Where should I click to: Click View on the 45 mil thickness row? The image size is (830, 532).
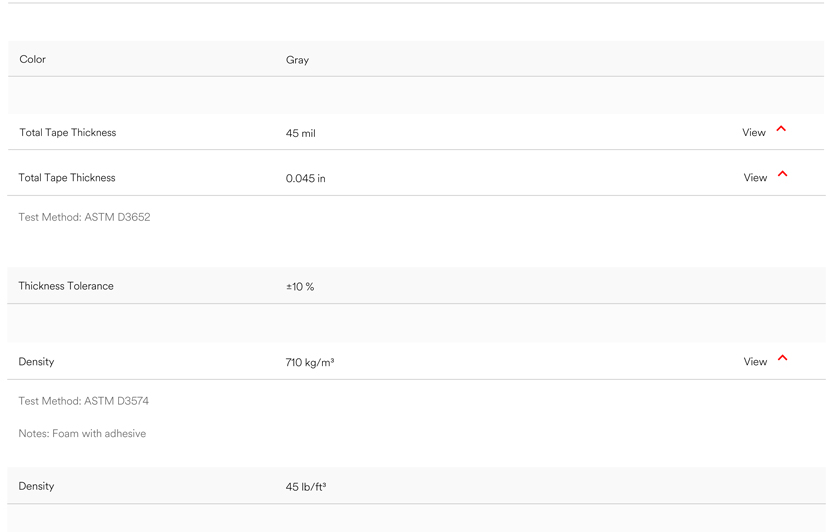pos(754,132)
